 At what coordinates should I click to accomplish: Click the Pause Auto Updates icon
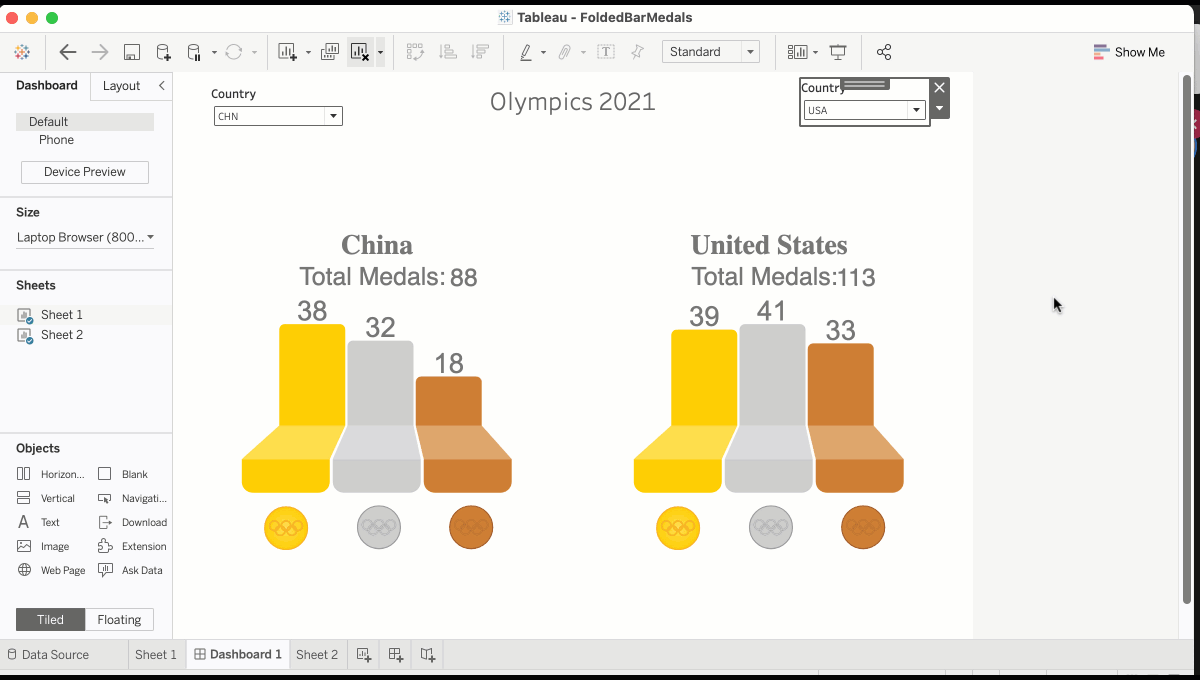192,52
